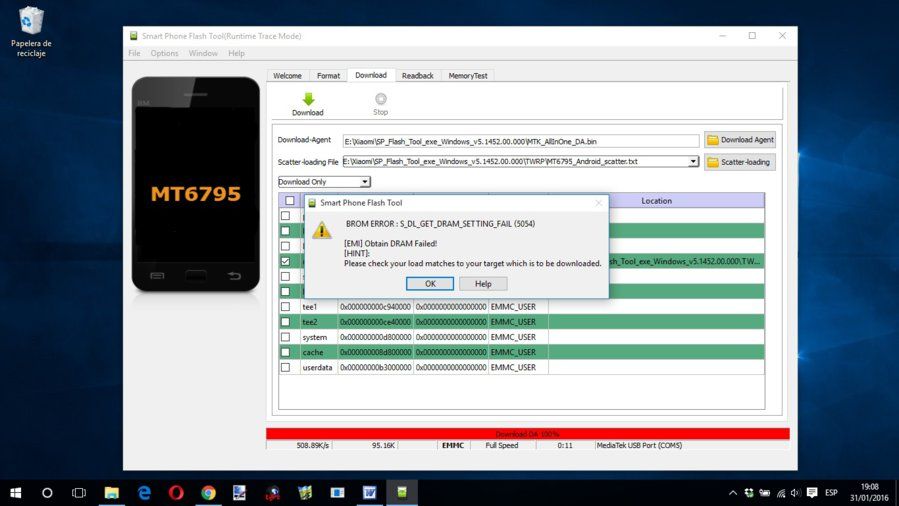Image resolution: width=899 pixels, height=506 pixels.
Task: Toggle the select-all checkbox in table header
Action: [x=290, y=201]
